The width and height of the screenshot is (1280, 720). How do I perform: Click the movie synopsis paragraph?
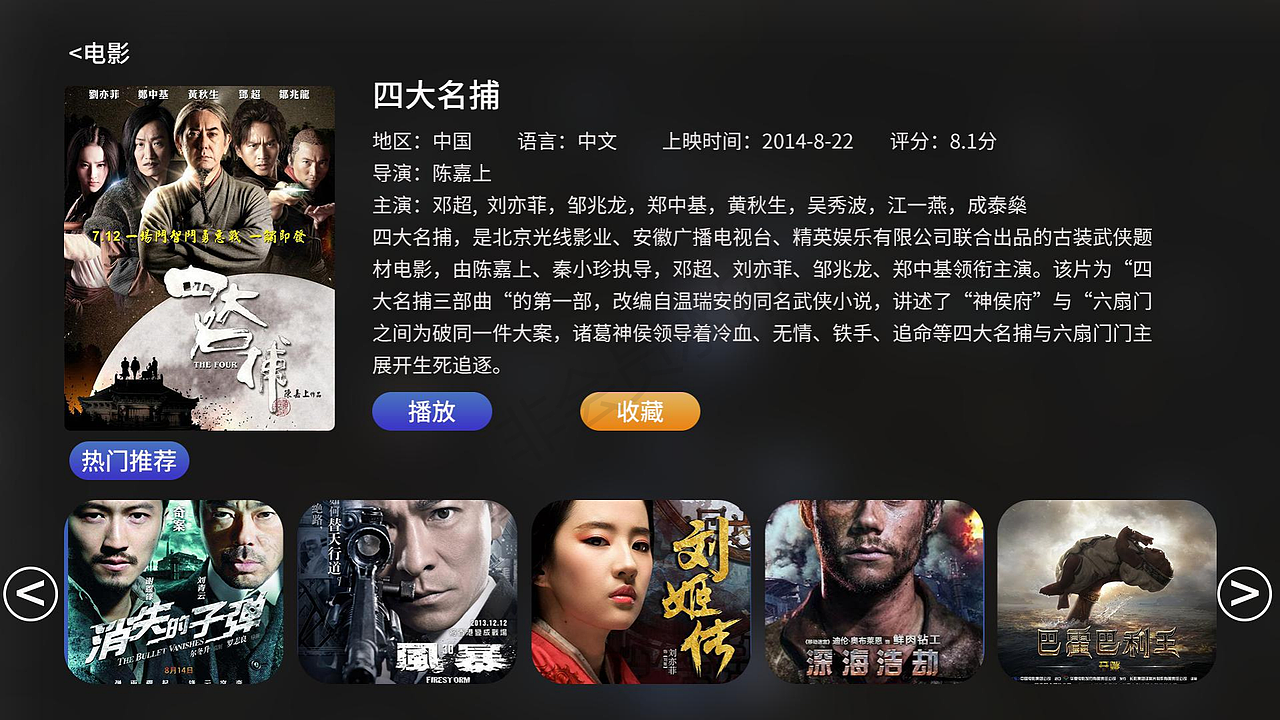pyautogui.click(x=763, y=301)
